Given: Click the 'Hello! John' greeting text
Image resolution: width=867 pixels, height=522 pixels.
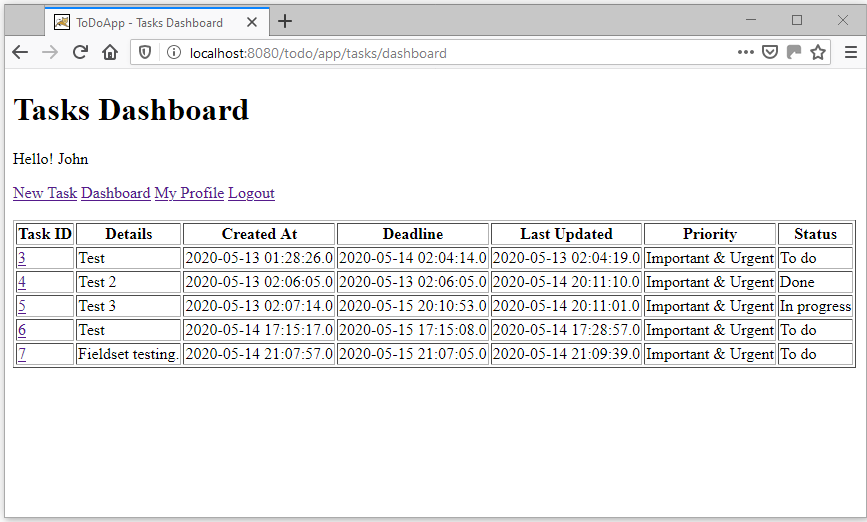Looking at the screenshot, I should (50, 159).
